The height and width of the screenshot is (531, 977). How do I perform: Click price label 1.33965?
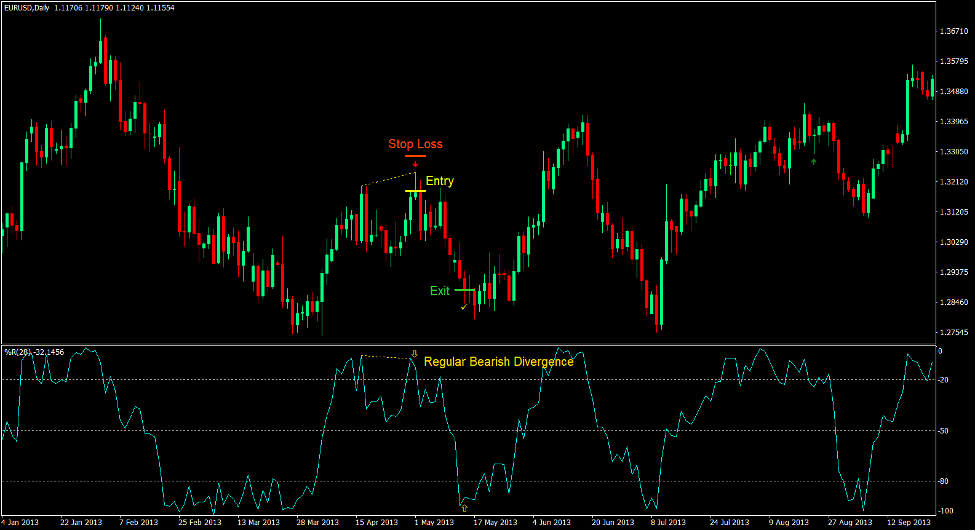click(954, 121)
